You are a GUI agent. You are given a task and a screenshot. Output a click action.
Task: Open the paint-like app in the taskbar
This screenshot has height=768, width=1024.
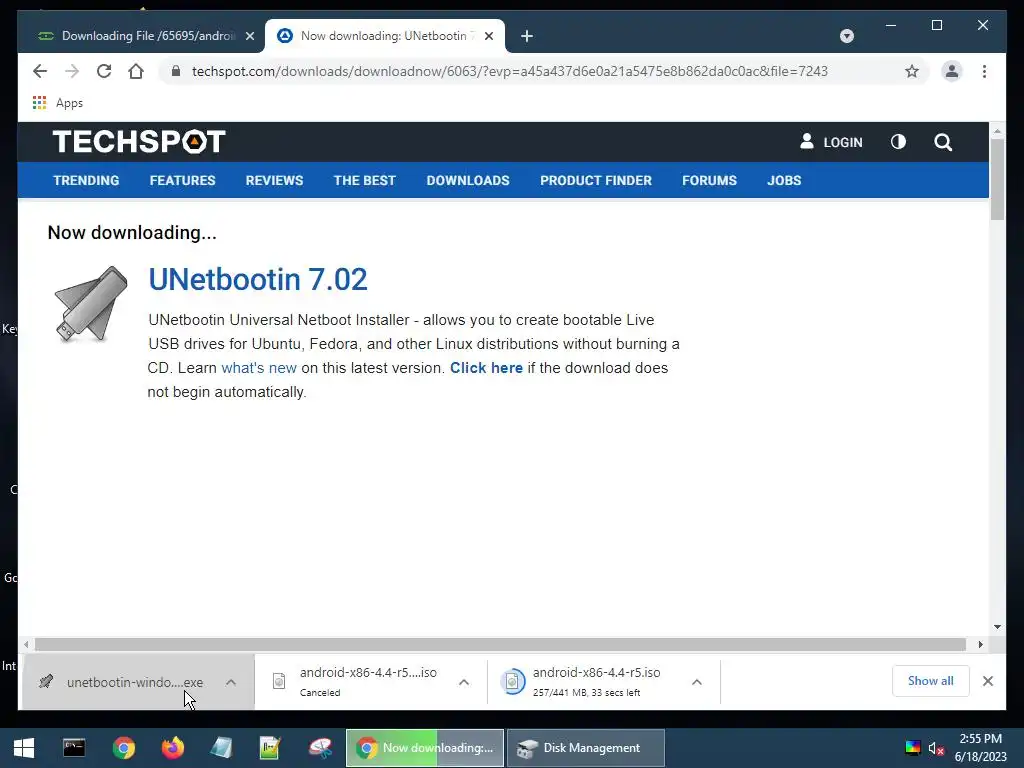tap(320, 748)
